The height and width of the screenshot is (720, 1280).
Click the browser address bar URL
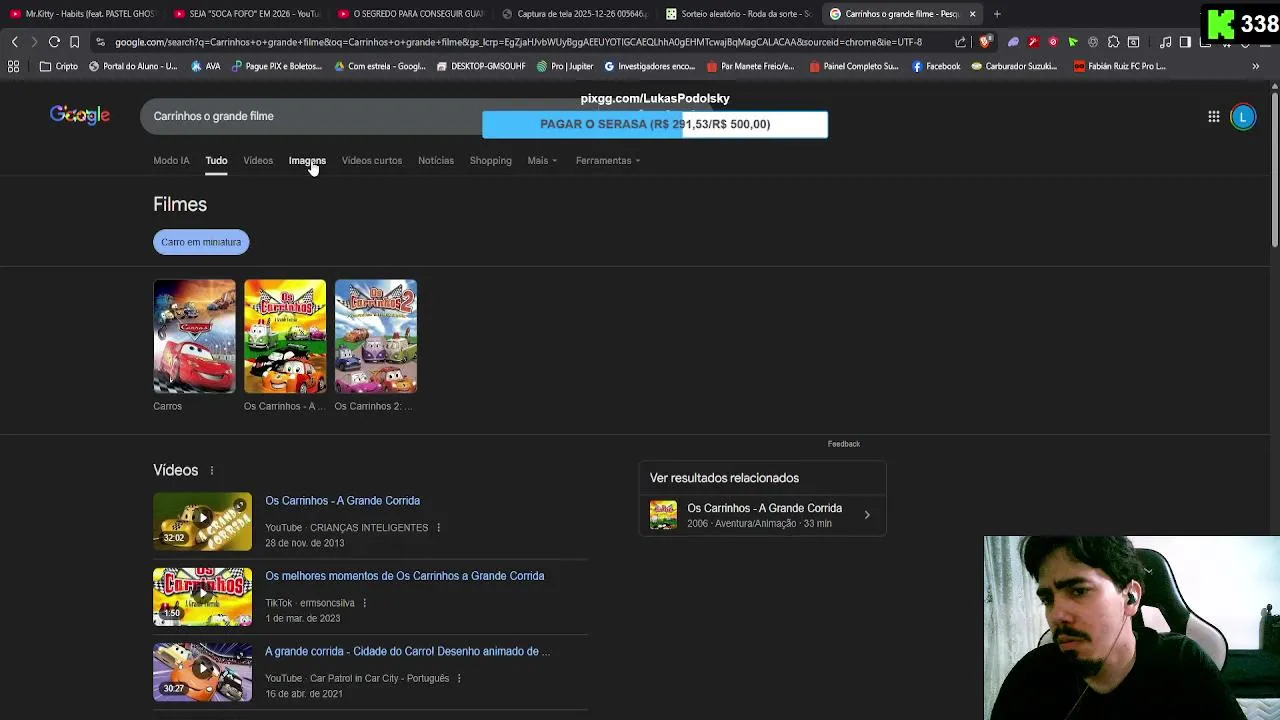point(518,42)
